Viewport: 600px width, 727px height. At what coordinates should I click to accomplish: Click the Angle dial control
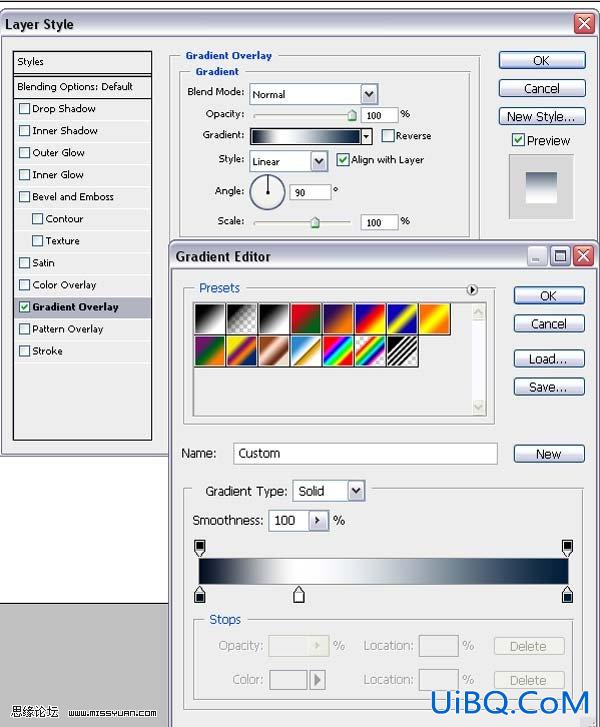[x=268, y=192]
